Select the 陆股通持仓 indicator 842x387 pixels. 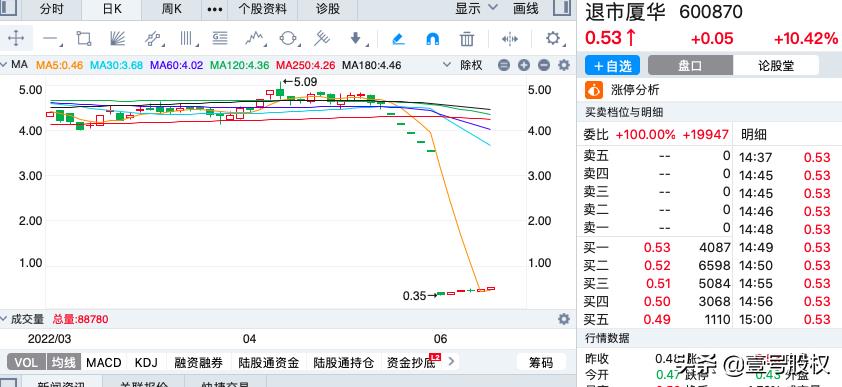[344, 362]
